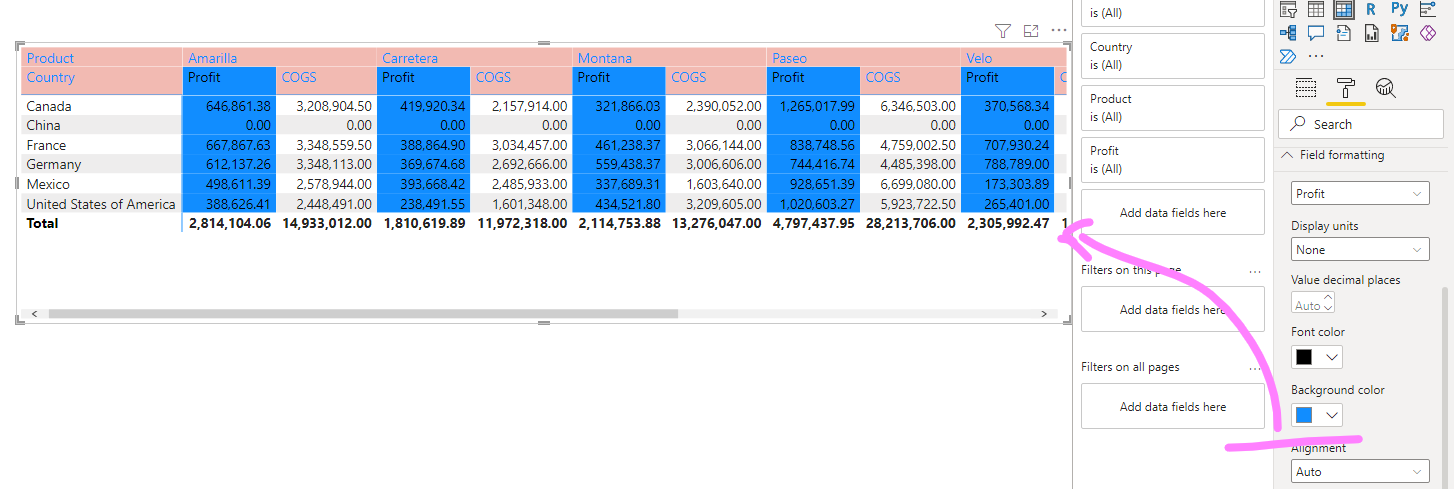Click horizontal scrollbar right arrow
Viewport: 1454px width, 489px height.
1044,314
